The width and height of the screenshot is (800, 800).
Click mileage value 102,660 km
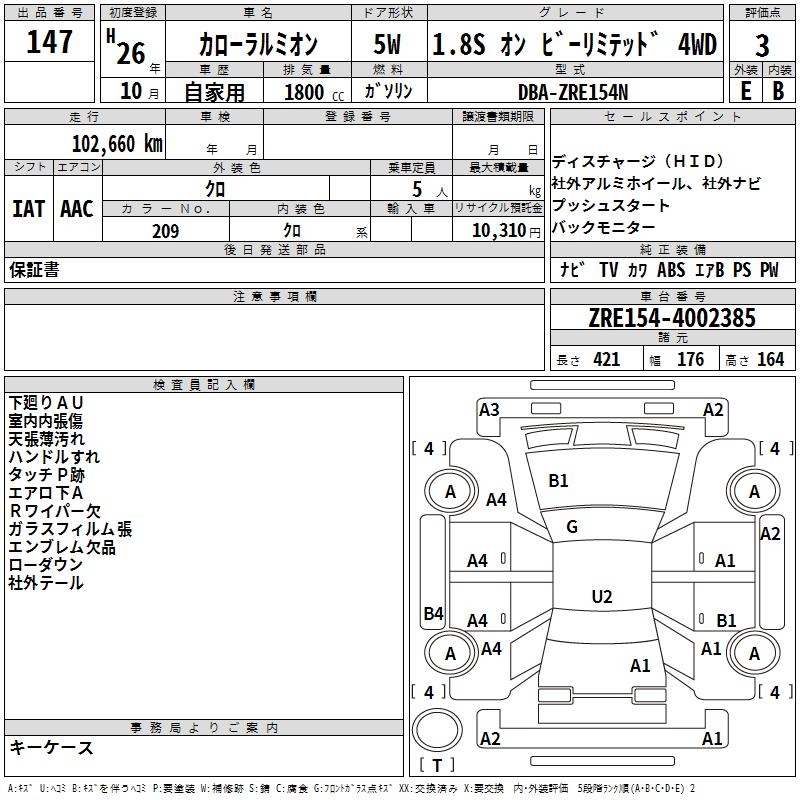click(117, 144)
